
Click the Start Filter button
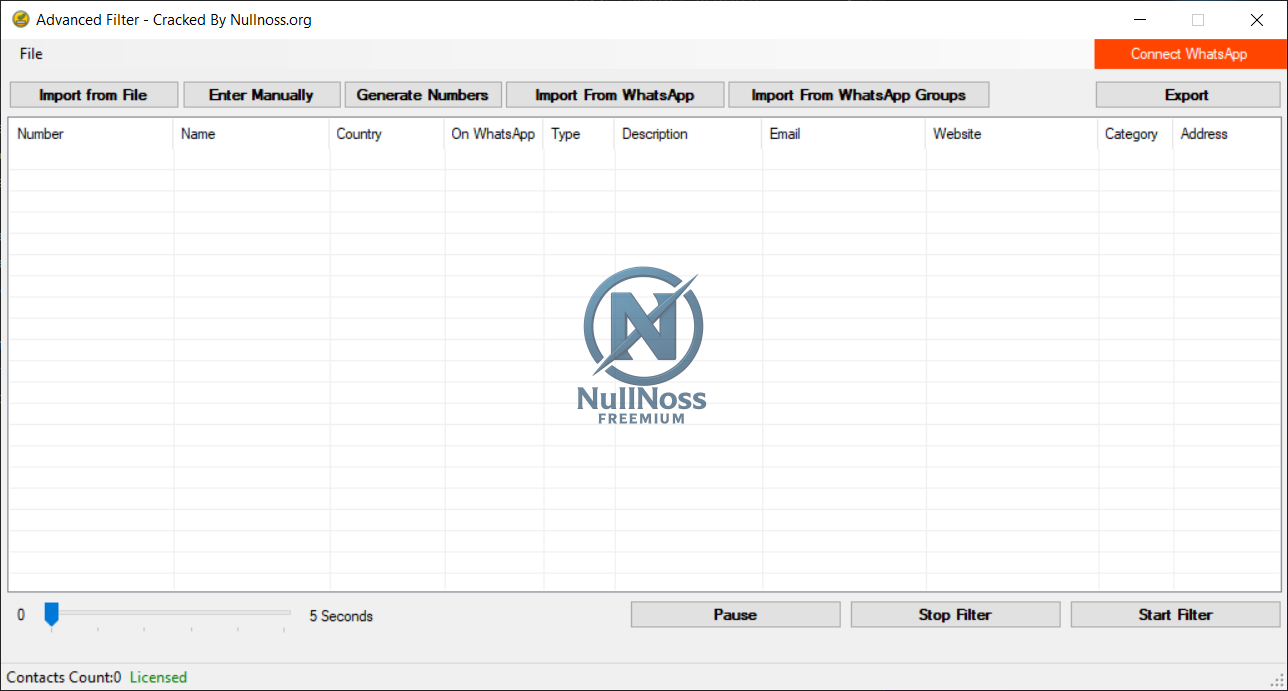coord(1175,615)
